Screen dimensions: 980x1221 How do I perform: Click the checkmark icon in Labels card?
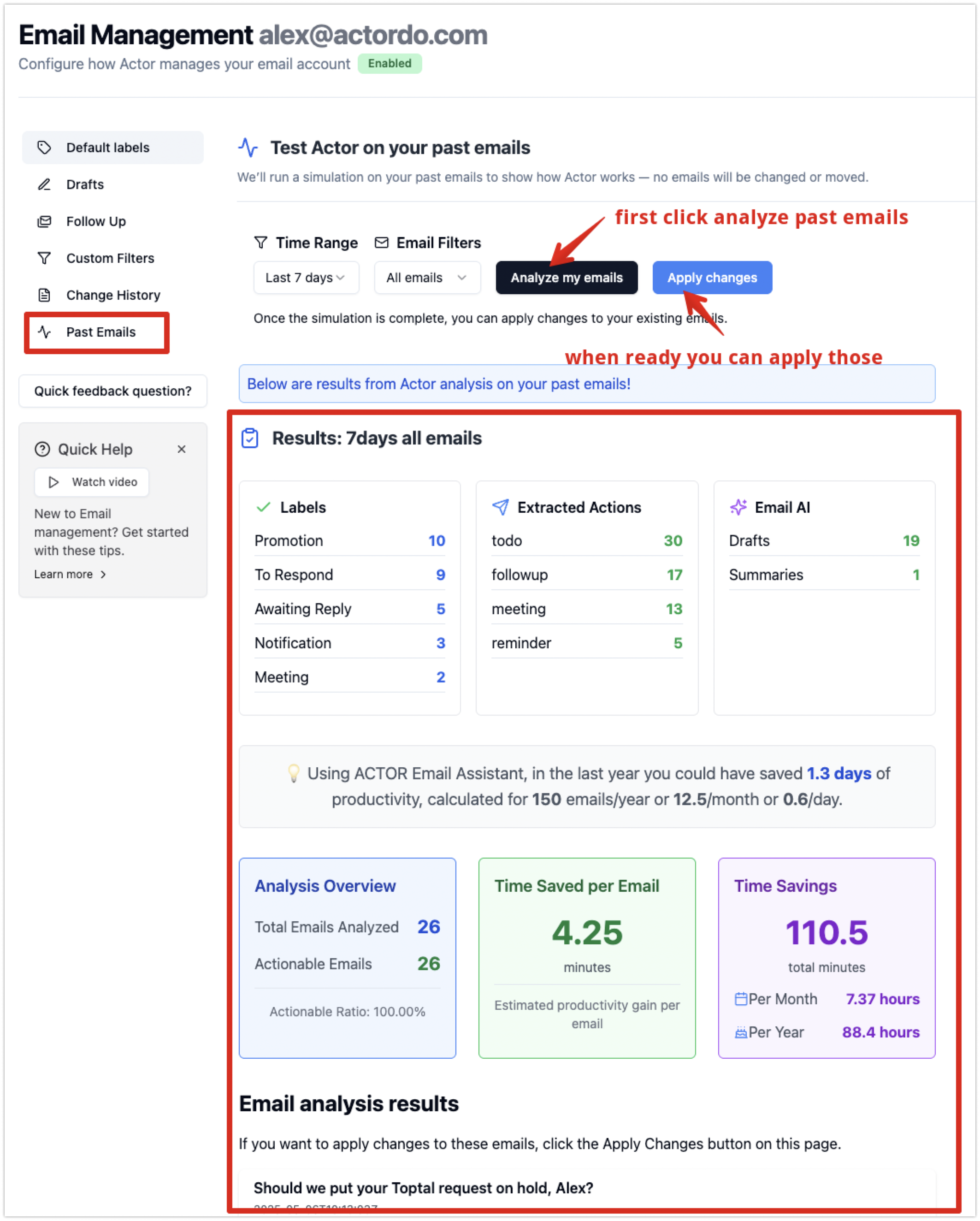click(263, 507)
